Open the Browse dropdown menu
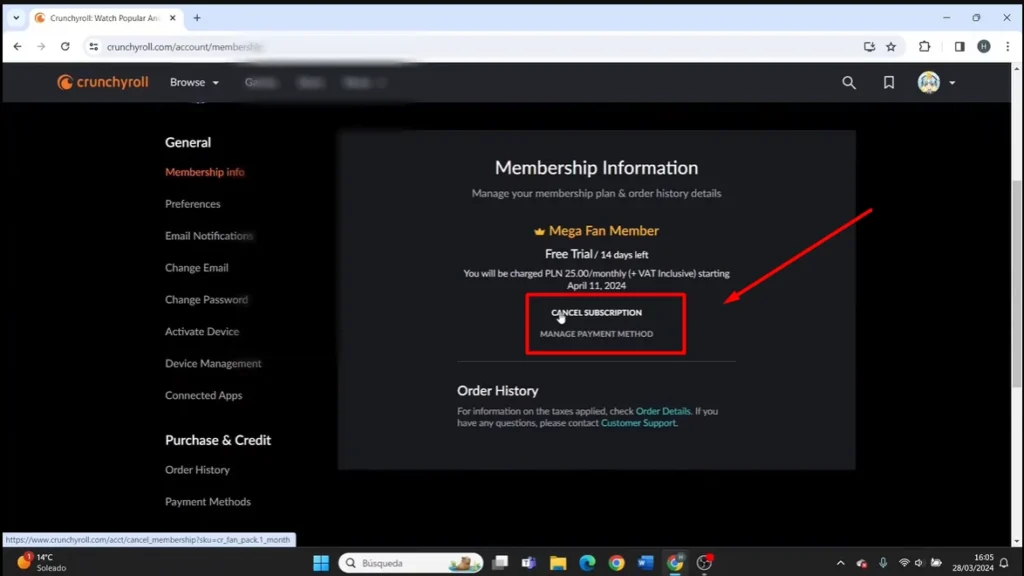 click(194, 82)
